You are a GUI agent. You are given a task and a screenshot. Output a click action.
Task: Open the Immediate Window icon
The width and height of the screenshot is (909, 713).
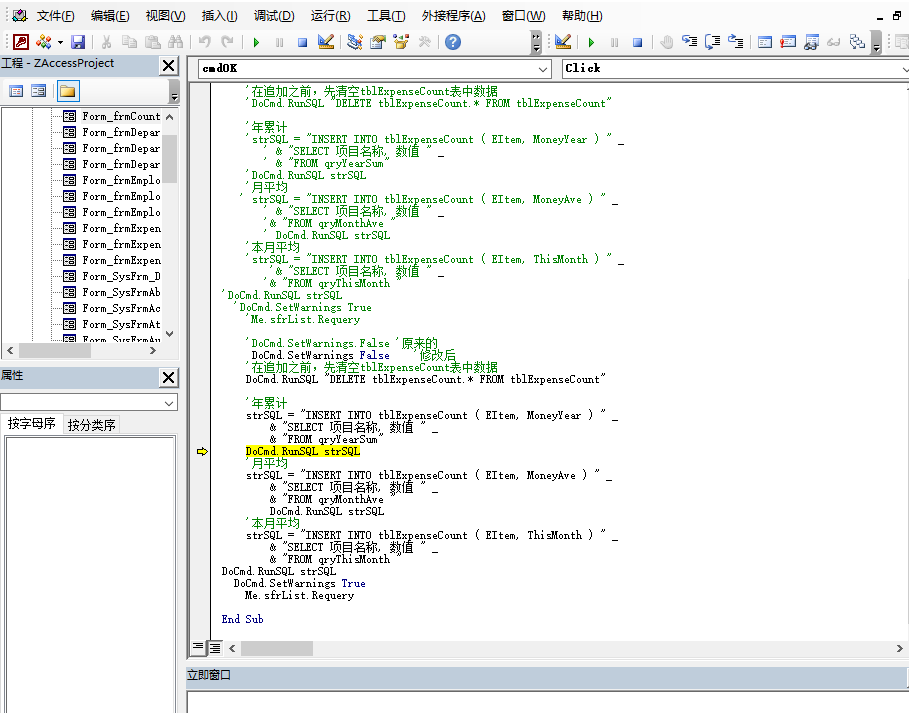coord(788,42)
